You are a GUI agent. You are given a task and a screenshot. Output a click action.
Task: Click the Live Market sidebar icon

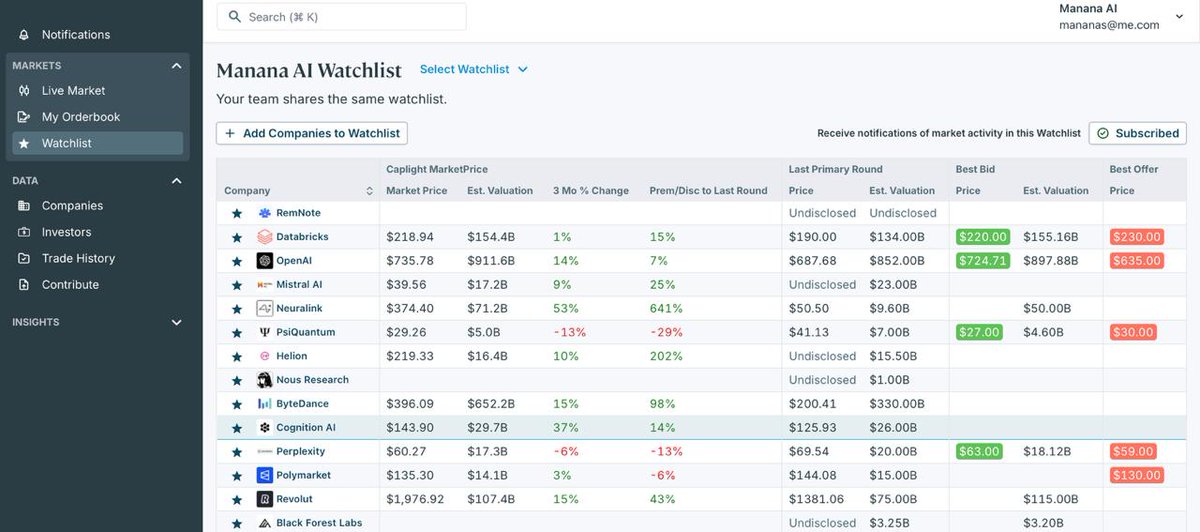(24, 91)
